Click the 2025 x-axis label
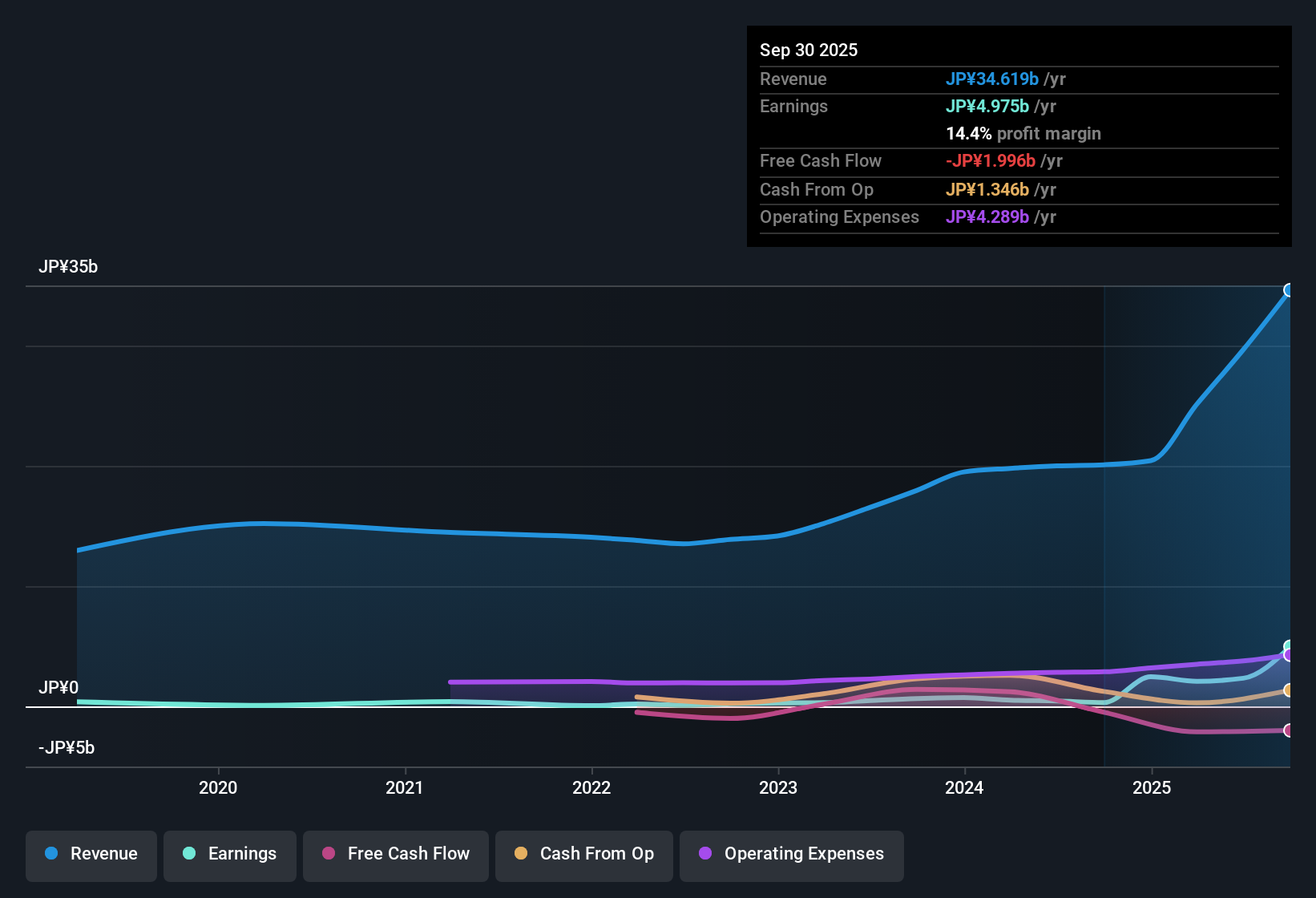Image resolution: width=1316 pixels, height=898 pixels. pos(1152,787)
